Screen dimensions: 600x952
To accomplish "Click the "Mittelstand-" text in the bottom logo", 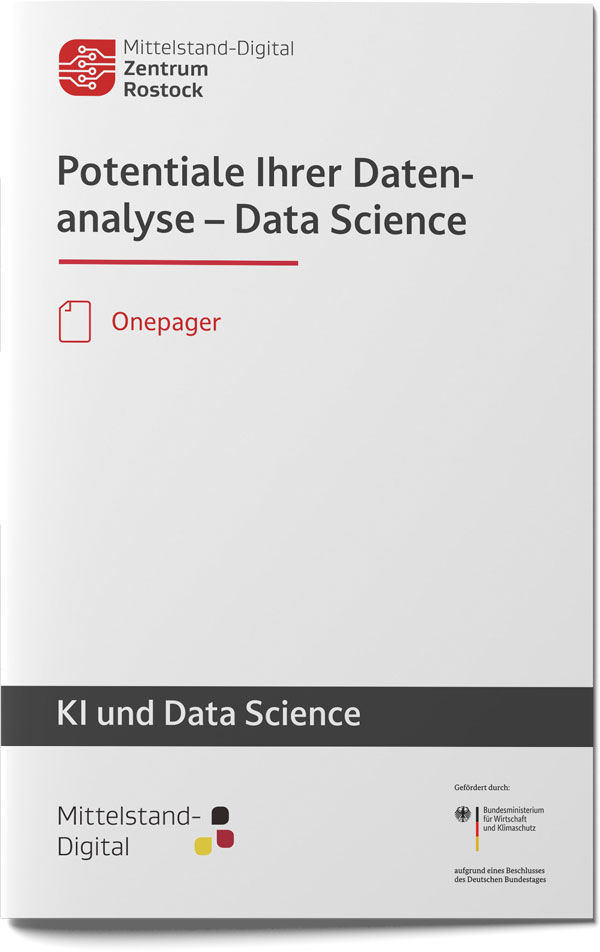I will pos(129,817).
